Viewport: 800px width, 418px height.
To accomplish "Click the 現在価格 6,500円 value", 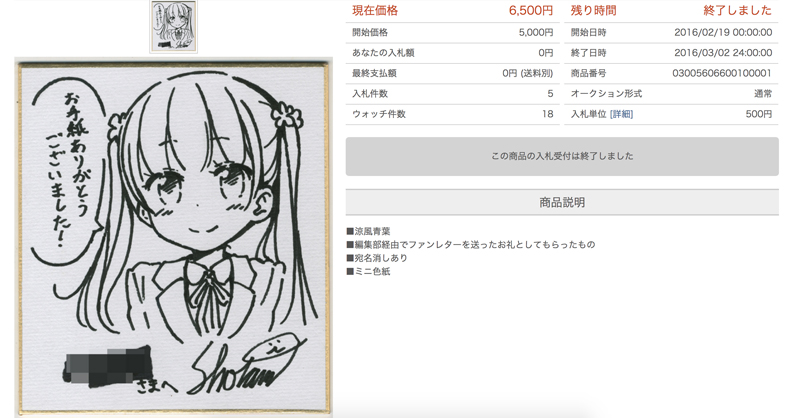I will click(x=531, y=11).
